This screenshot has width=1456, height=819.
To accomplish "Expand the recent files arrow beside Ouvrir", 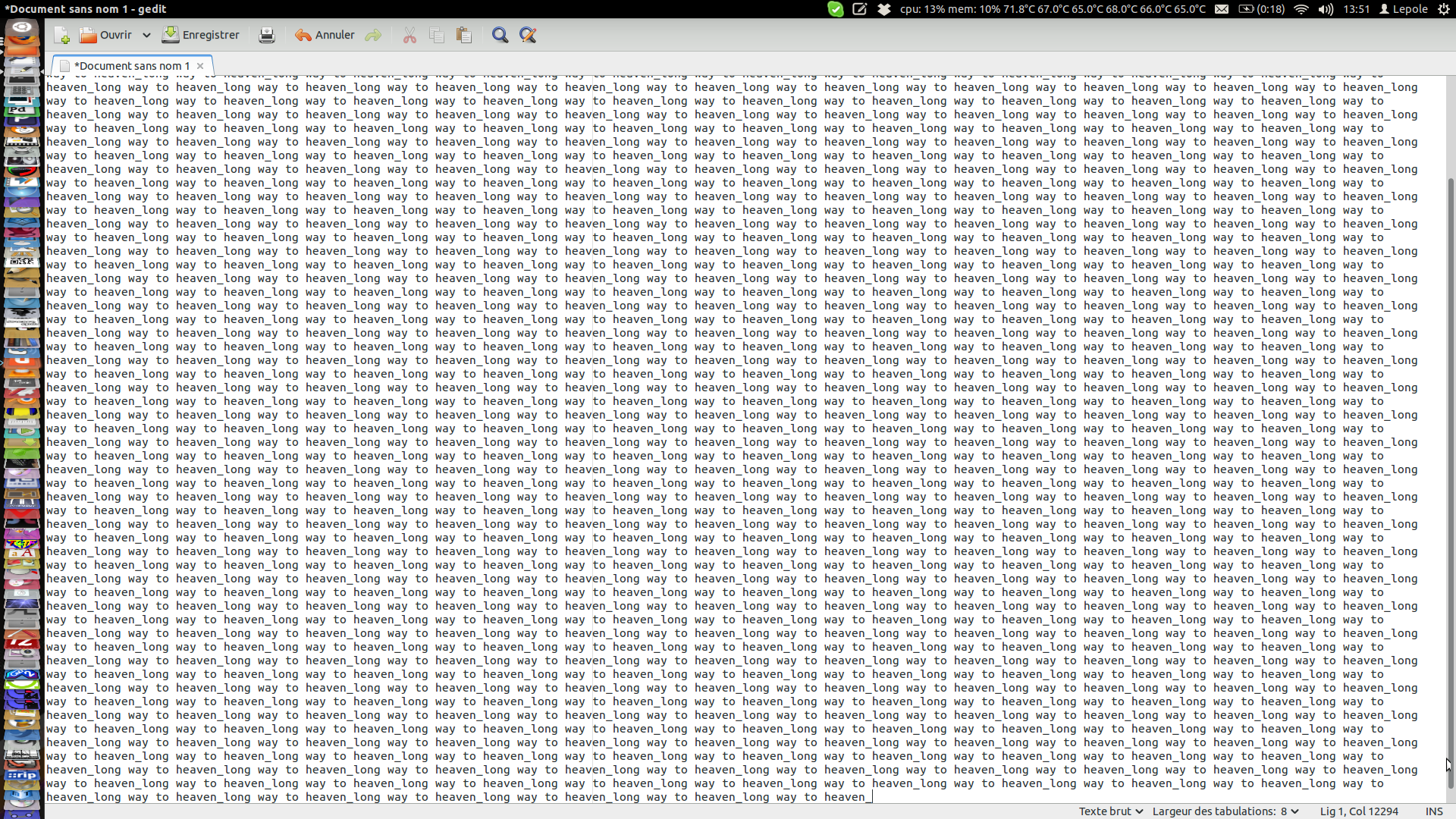I will [x=146, y=36].
